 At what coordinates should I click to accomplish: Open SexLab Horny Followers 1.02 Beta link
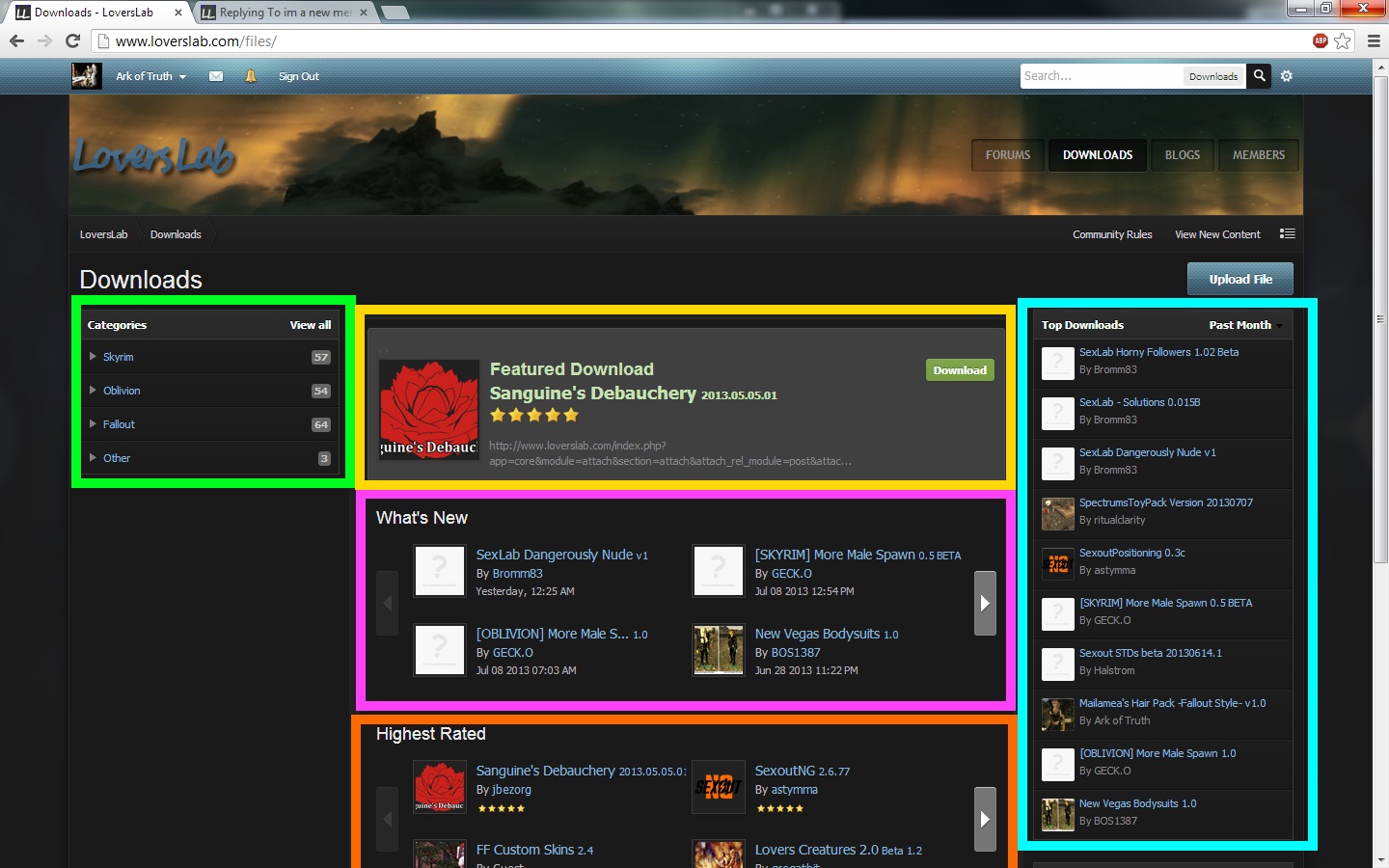click(x=1158, y=352)
